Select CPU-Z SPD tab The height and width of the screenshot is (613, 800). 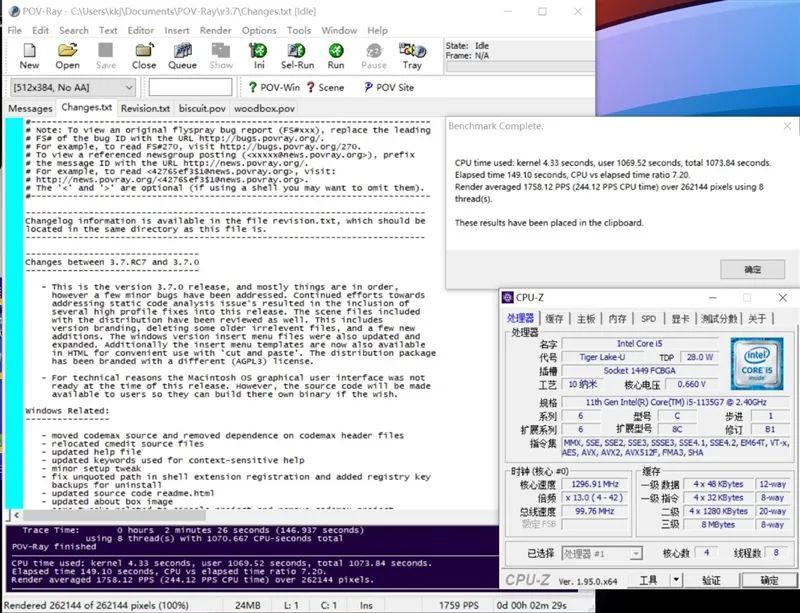648,318
